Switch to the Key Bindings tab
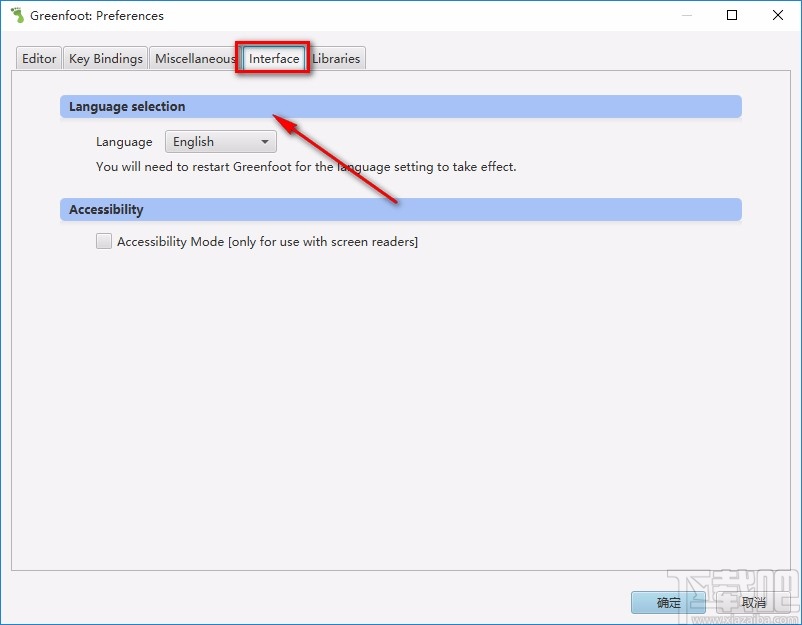The width and height of the screenshot is (802, 625). pos(105,59)
